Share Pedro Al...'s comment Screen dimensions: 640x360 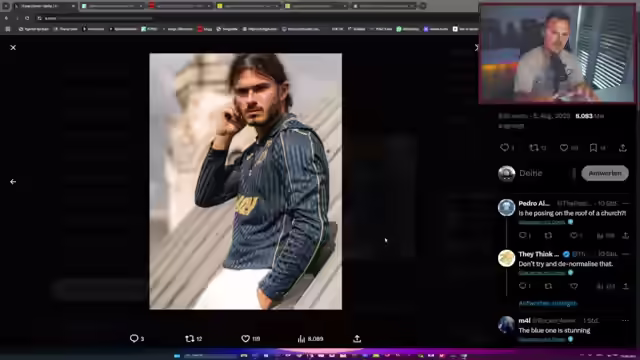coord(625,236)
